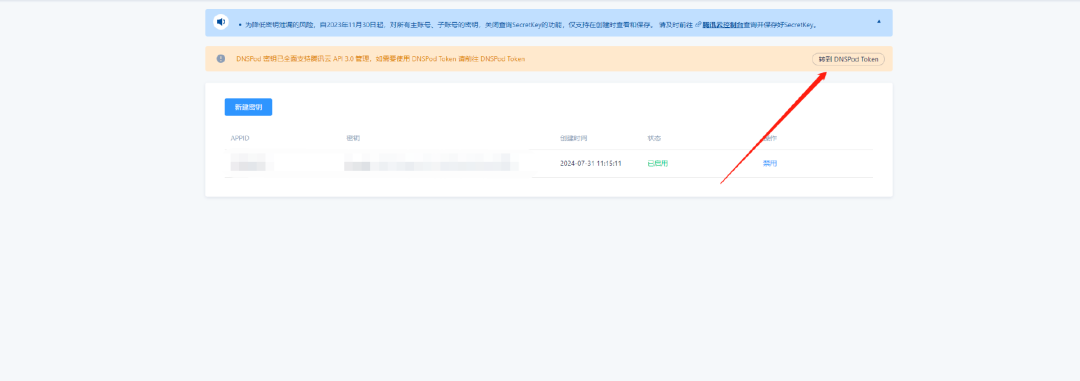
Task: Click the 新建密钥 button
Action: pyautogui.click(x=248, y=107)
